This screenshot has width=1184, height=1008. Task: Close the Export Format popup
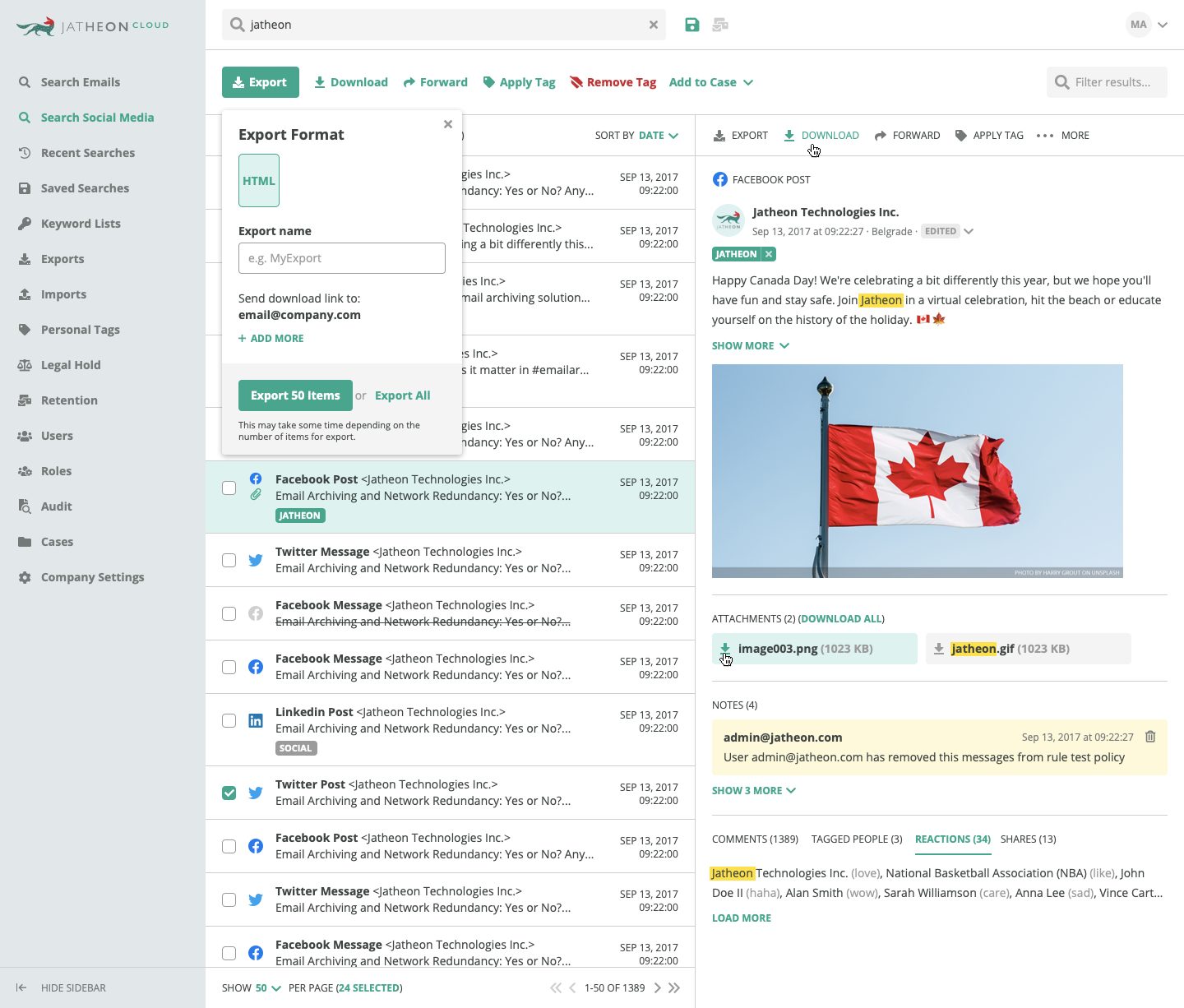point(448,124)
